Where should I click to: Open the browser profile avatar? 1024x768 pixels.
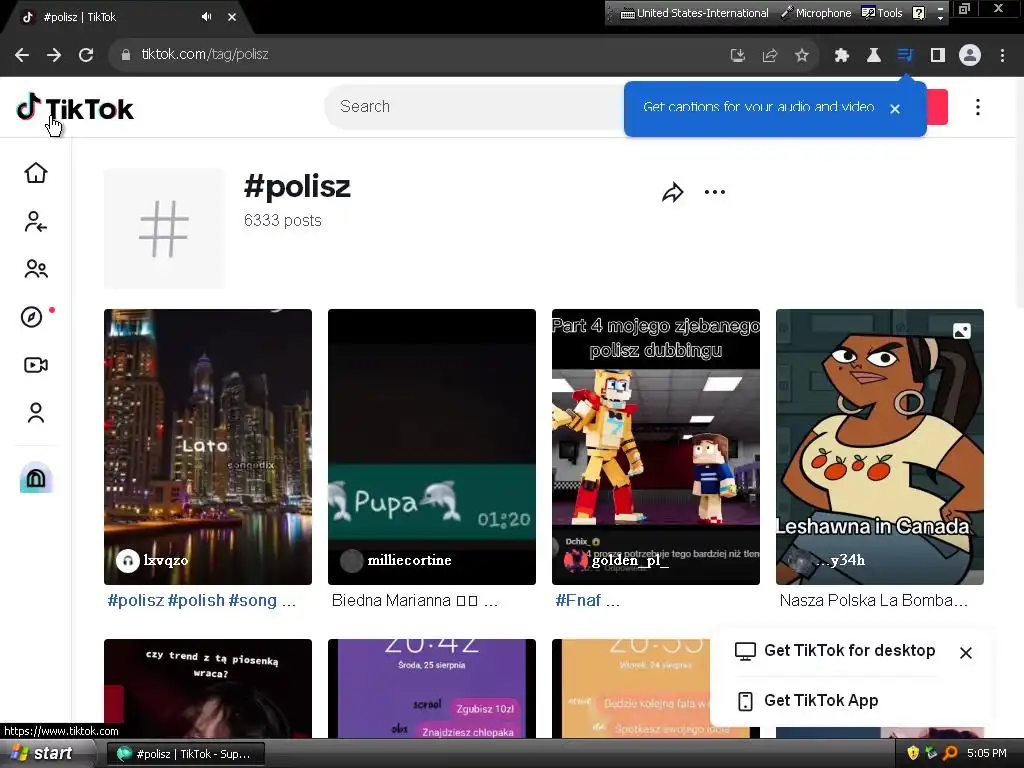pyautogui.click(x=970, y=56)
